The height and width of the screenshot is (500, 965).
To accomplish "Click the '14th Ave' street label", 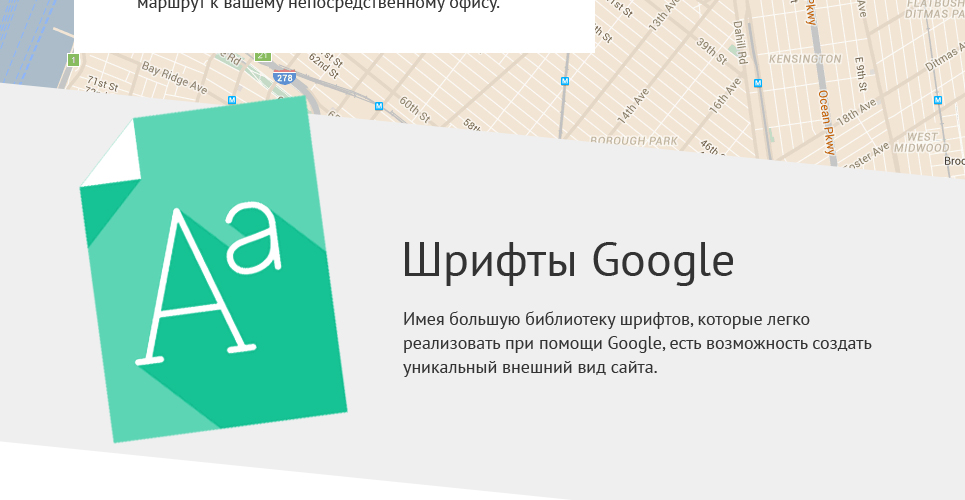I will tap(633, 105).
